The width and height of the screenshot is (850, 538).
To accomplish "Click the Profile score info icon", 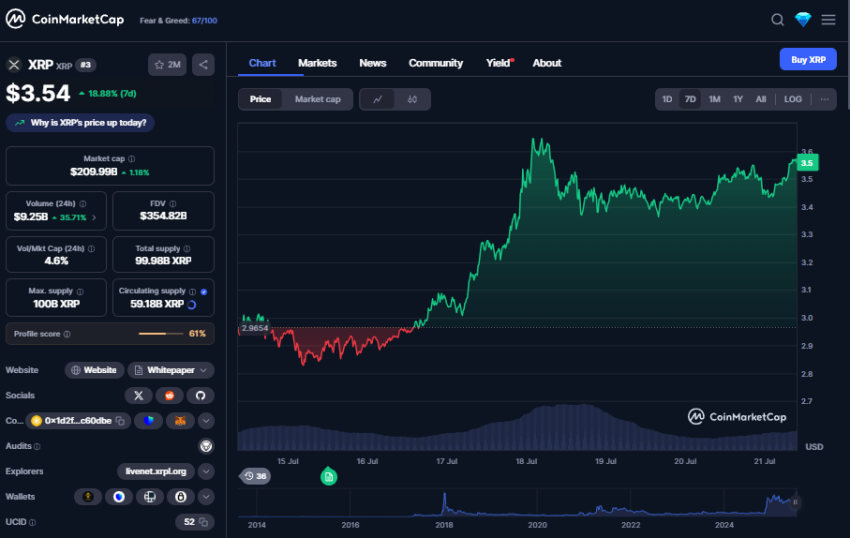I will (67, 334).
